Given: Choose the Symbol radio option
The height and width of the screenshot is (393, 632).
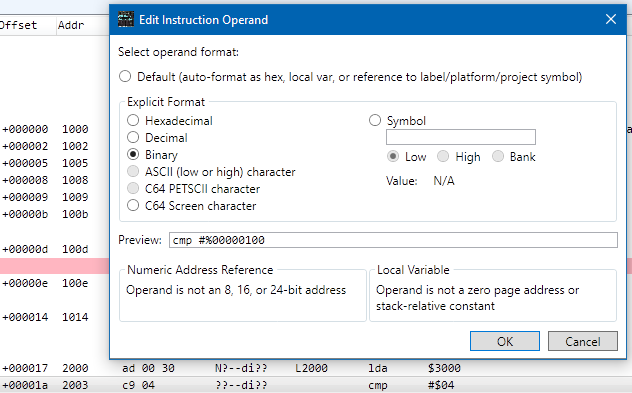Looking at the screenshot, I should pyautogui.click(x=375, y=120).
